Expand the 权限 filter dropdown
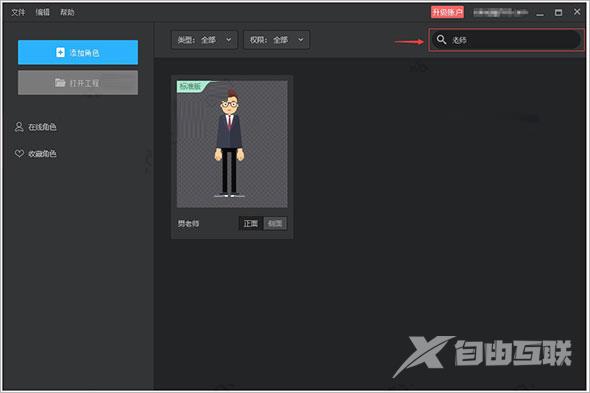This screenshot has height=393, width=590. [x=277, y=40]
